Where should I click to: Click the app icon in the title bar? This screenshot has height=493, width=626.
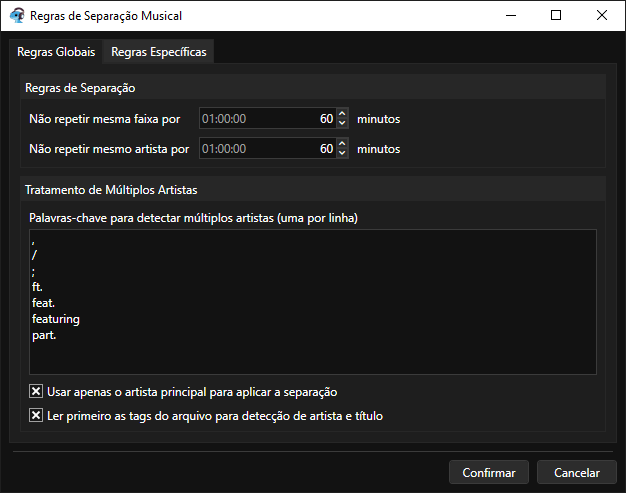pos(16,16)
